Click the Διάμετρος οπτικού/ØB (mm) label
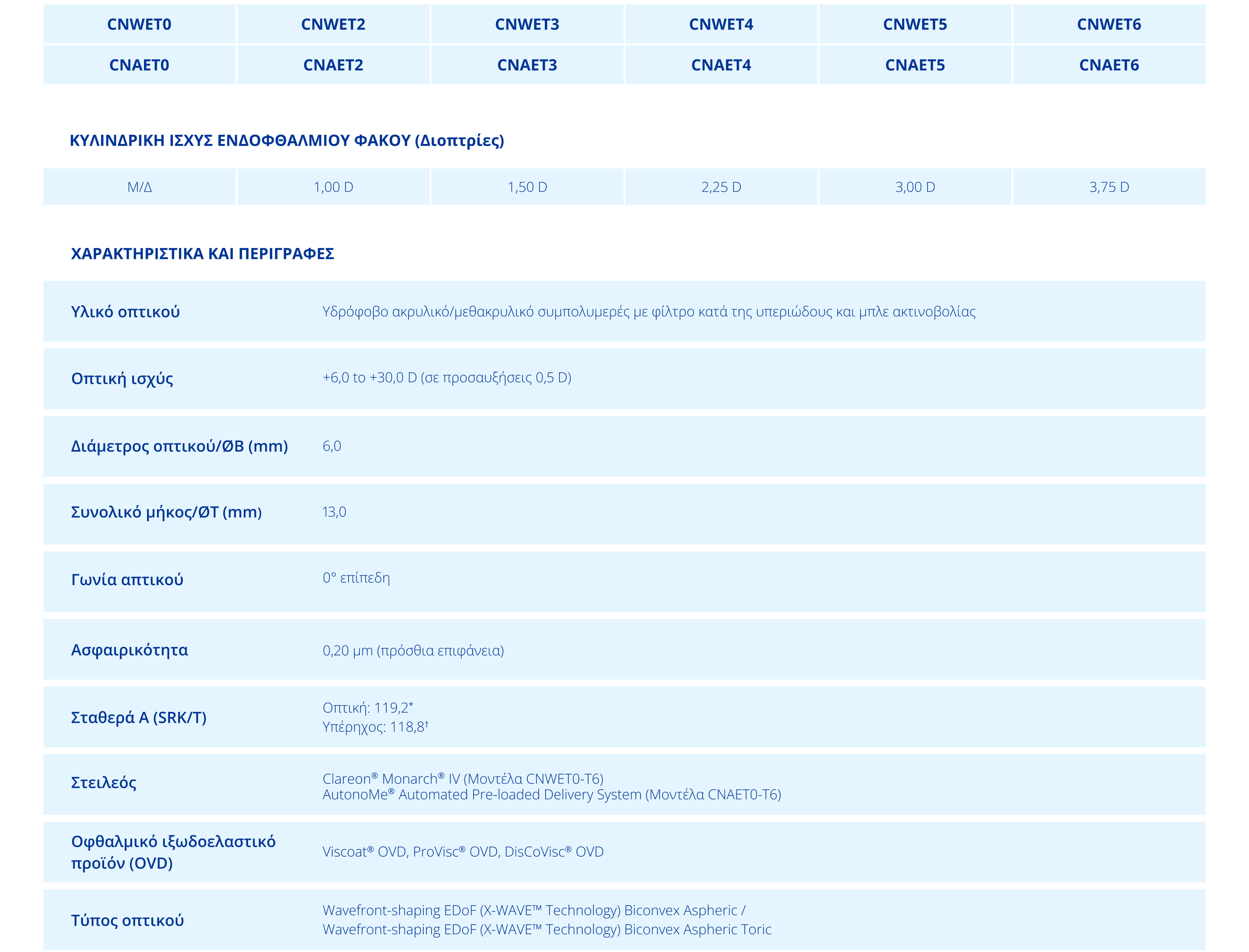 point(179,446)
